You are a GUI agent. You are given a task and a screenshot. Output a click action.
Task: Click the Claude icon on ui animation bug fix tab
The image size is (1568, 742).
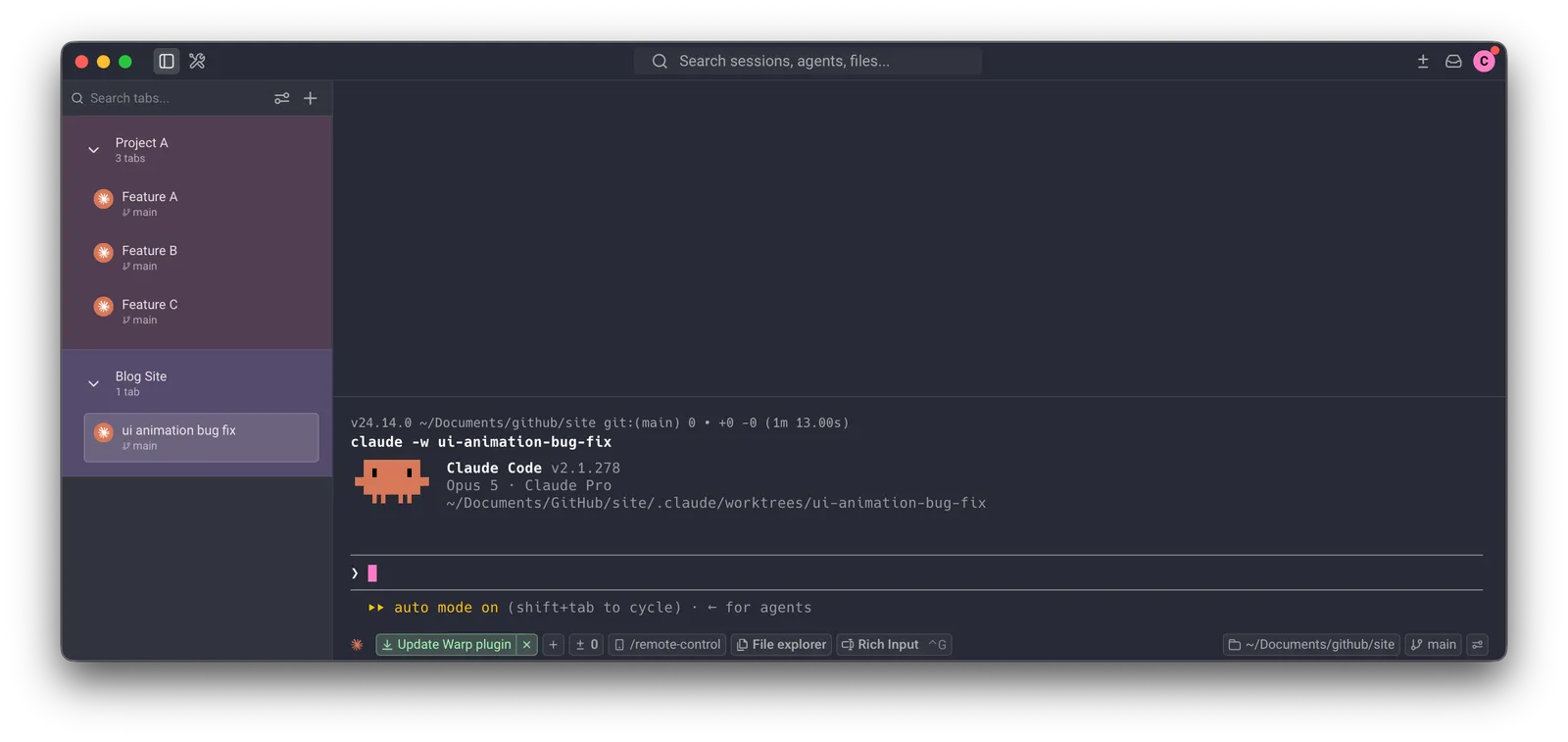coord(104,432)
